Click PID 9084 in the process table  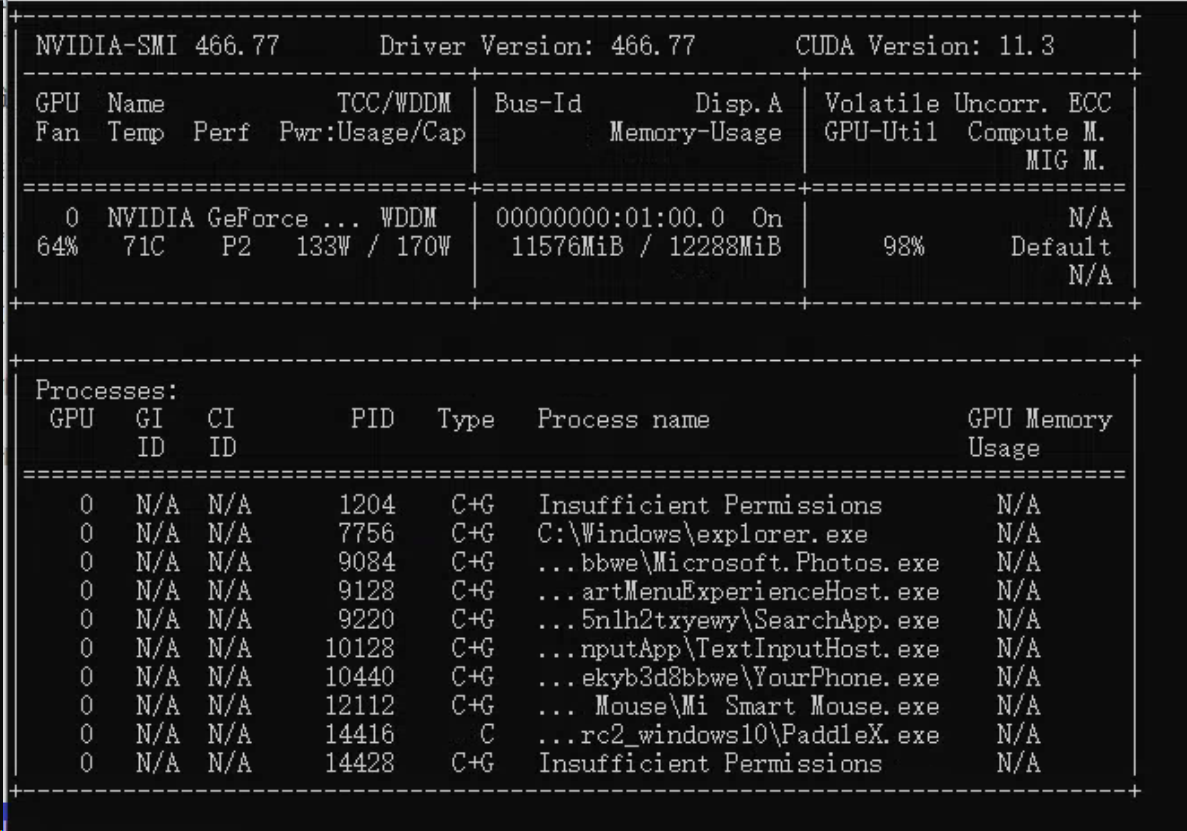367,563
